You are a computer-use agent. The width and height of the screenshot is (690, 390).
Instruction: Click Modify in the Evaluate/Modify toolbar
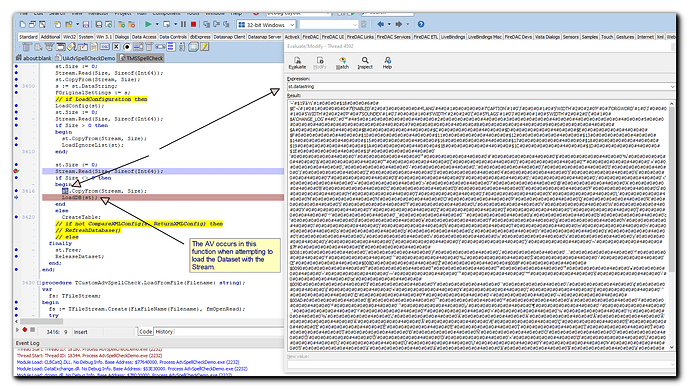click(320, 63)
